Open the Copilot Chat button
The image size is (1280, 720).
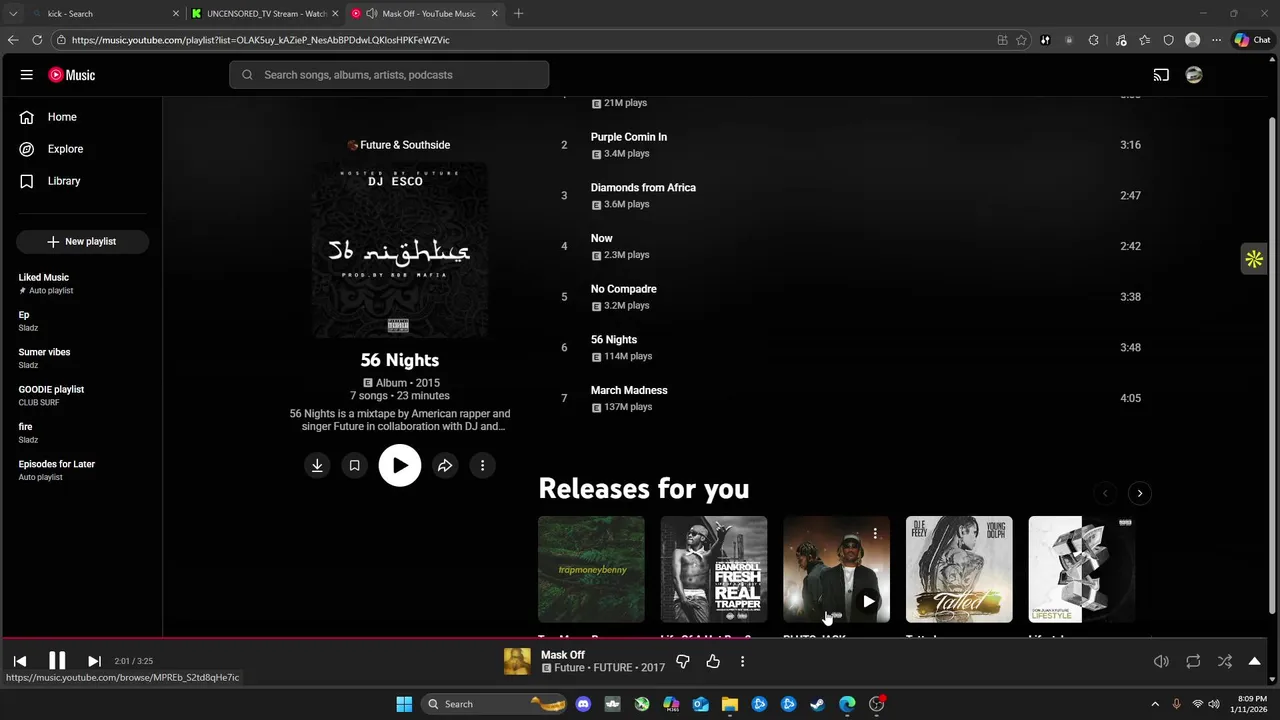click(1252, 40)
